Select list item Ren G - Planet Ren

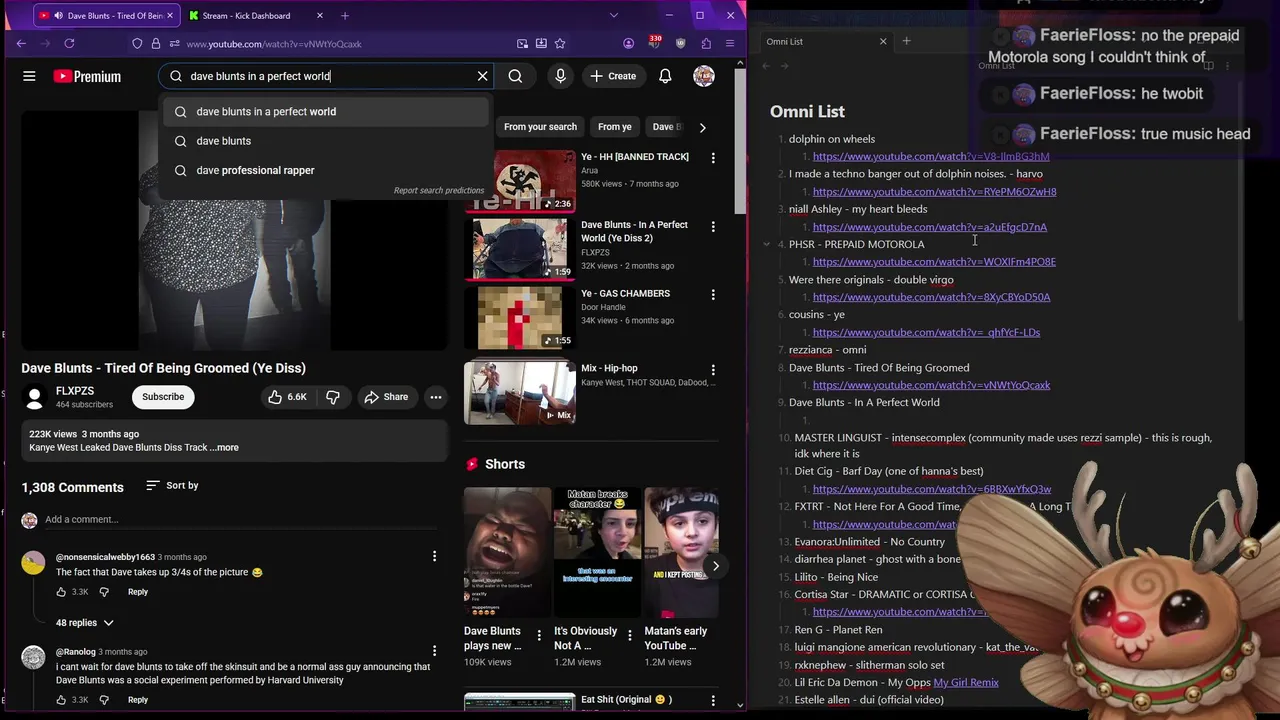tap(838, 630)
